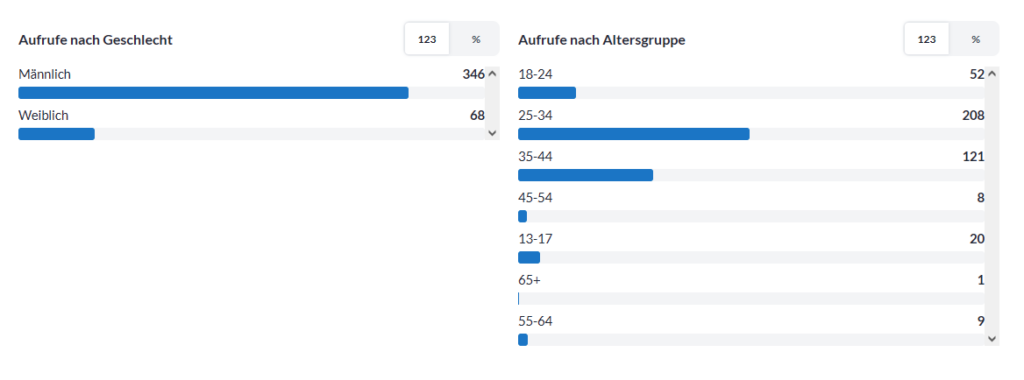Click the age group vertical scrollbar track

pyautogui.click(x=992, y=206)
